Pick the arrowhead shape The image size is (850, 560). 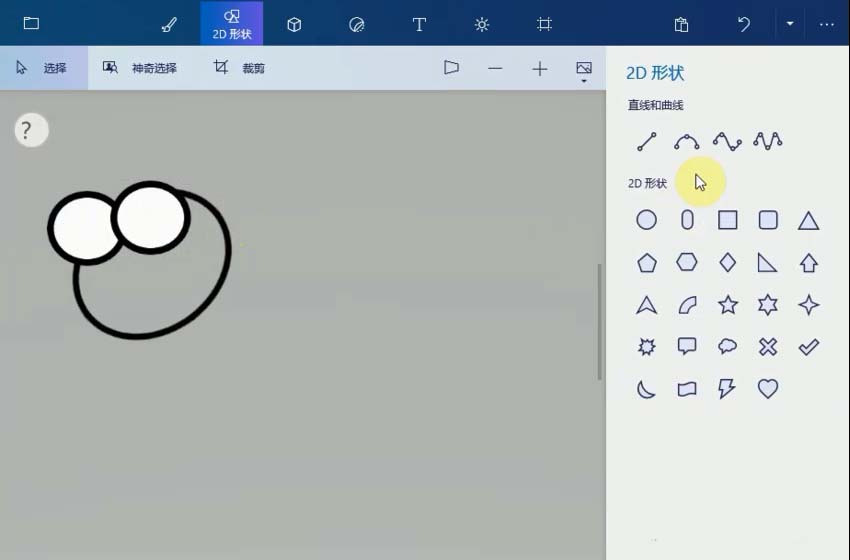point(646,305)
